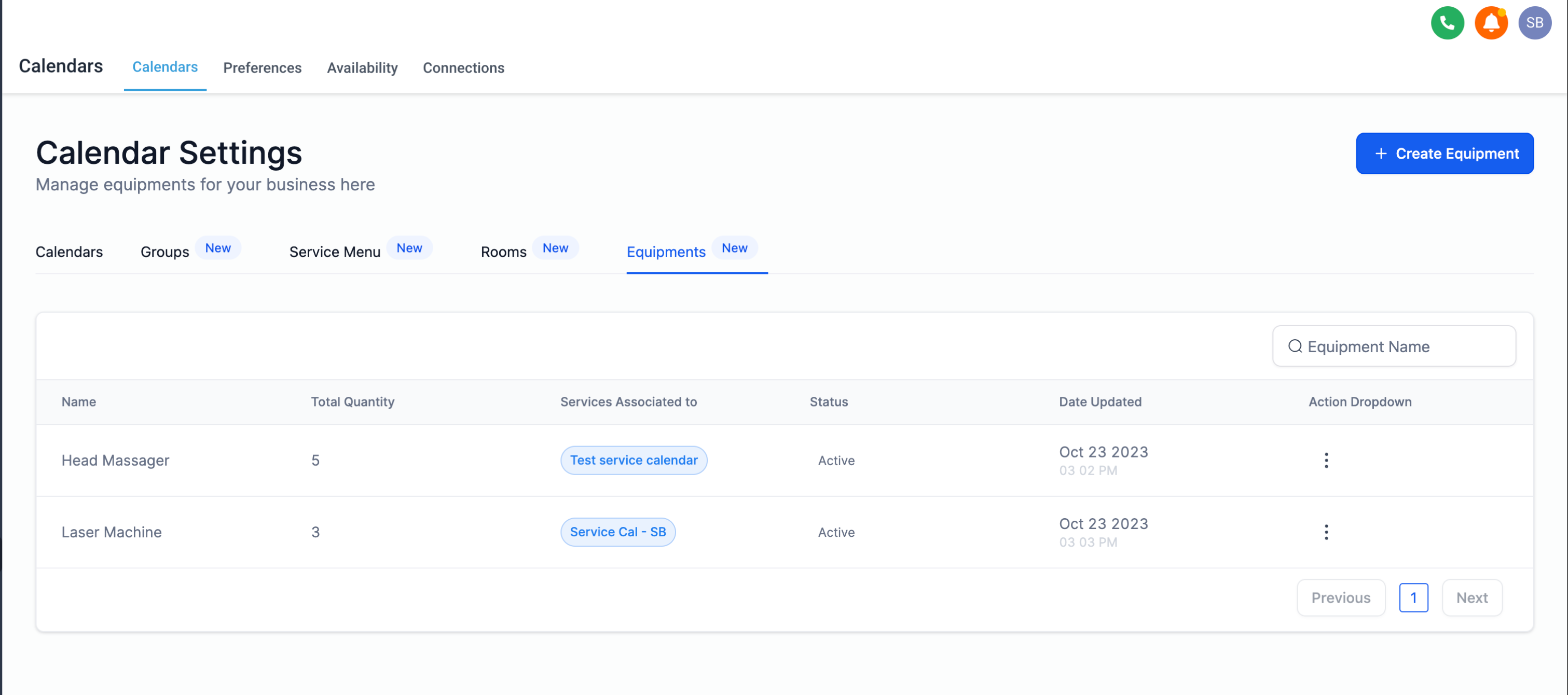
Task: Click the search magnifier icon
Action: coord(1295,346)
